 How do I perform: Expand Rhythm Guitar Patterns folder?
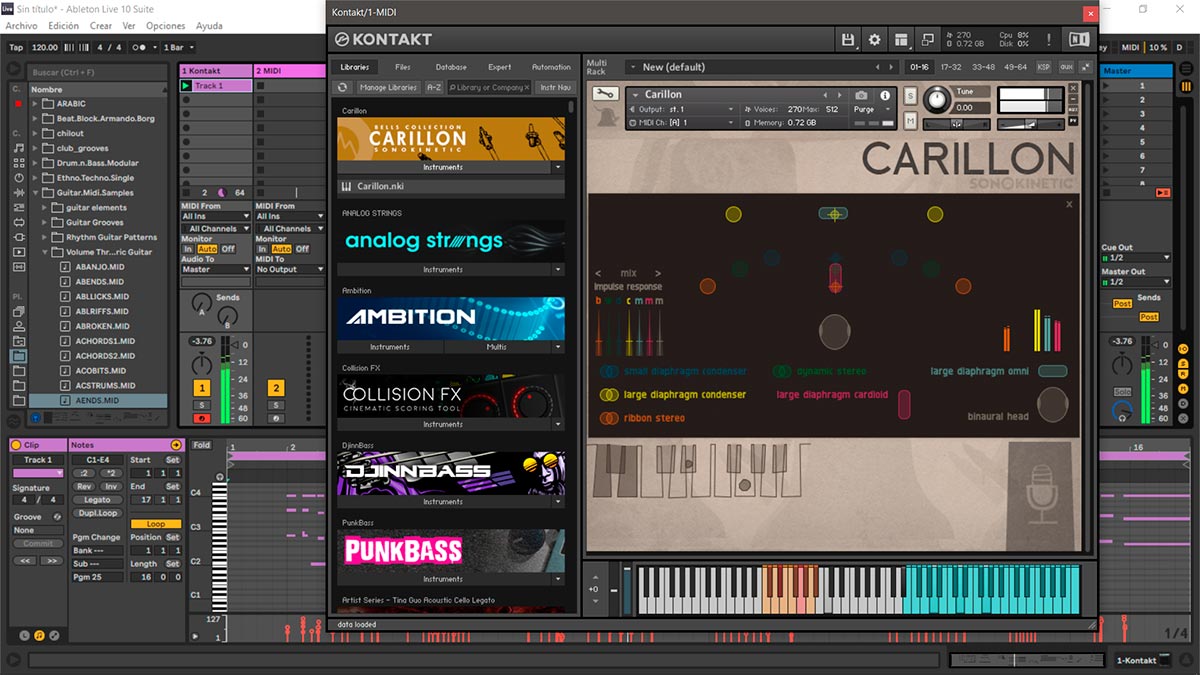pos(46,238)
